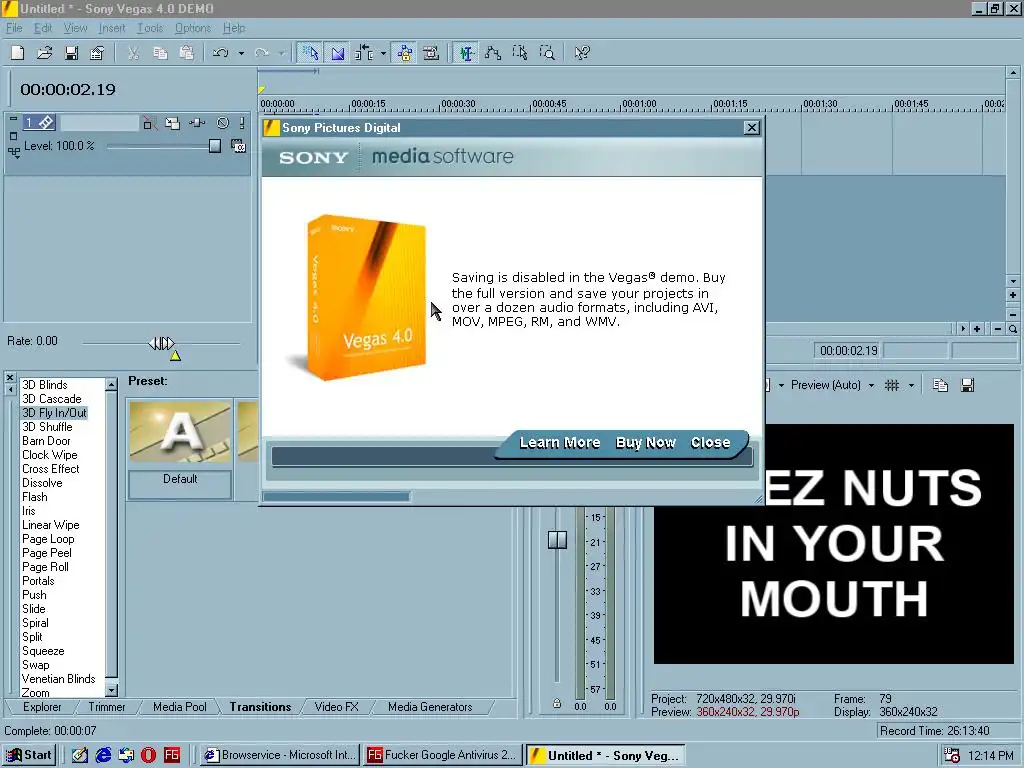Adjust the master volume fader

[557, 539]
